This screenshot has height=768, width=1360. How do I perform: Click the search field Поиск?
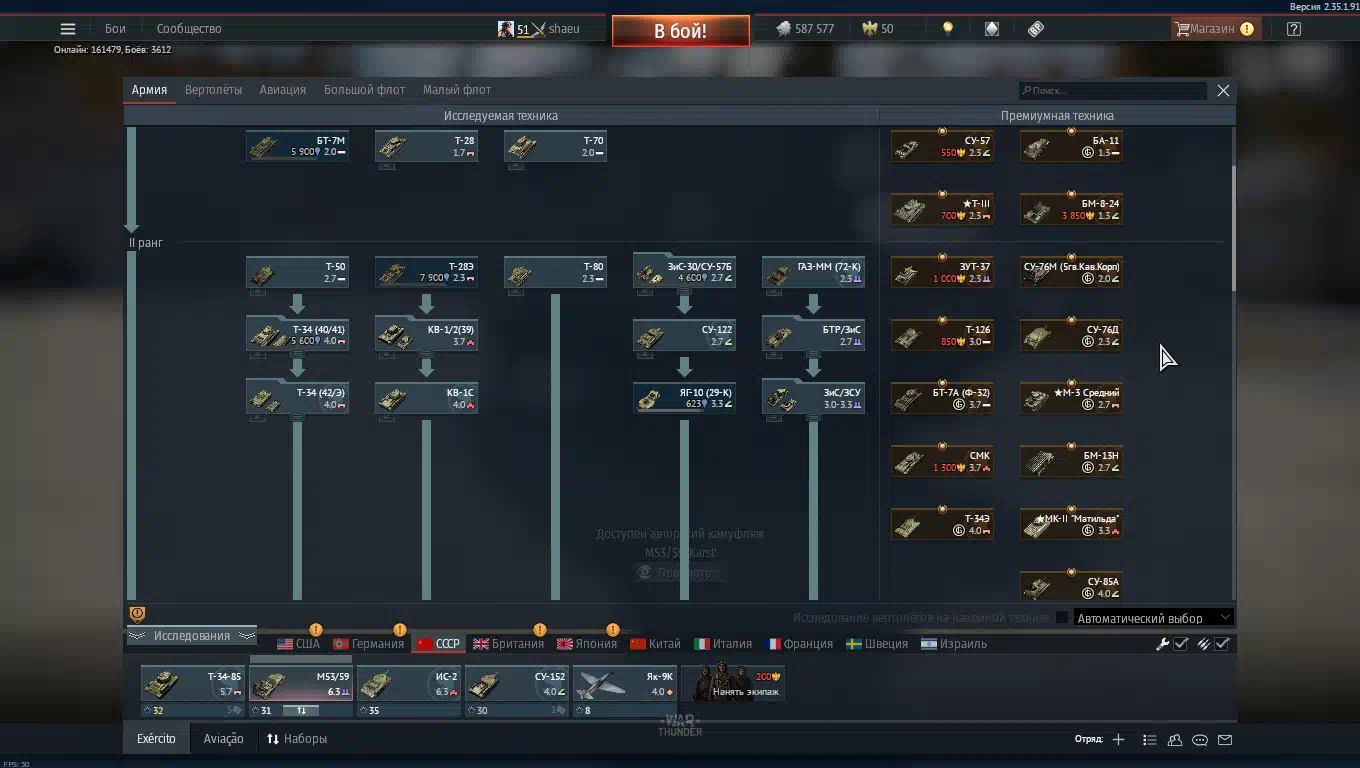click(x=1112, y=90)
